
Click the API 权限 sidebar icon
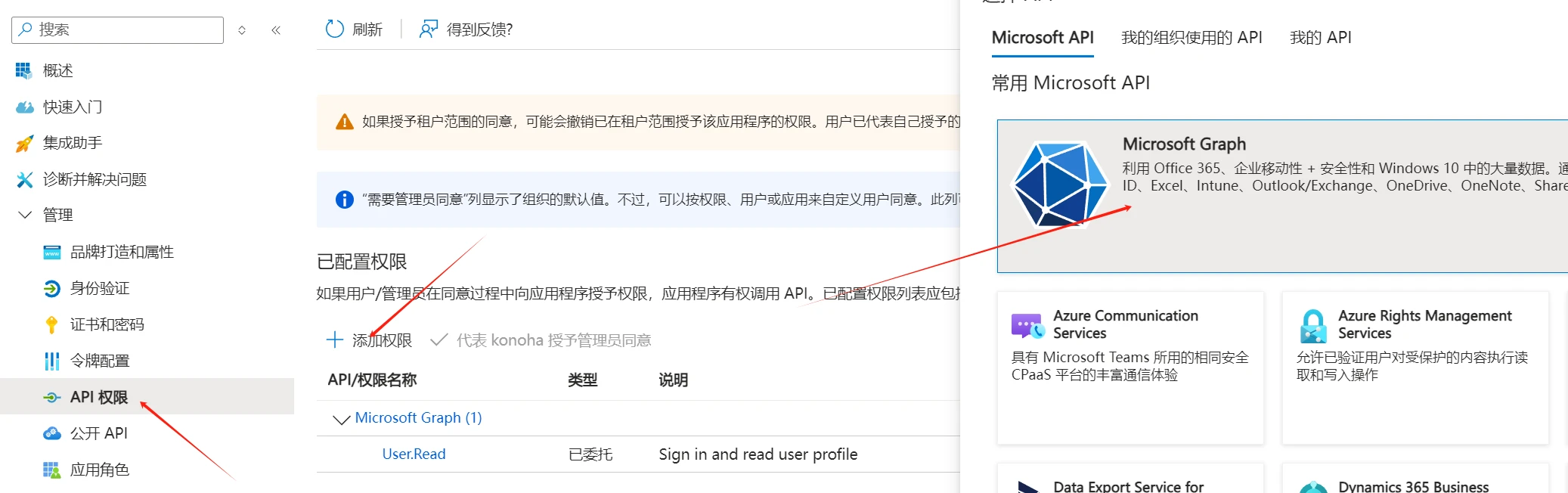pyautogui.click(x=52, y=397)
